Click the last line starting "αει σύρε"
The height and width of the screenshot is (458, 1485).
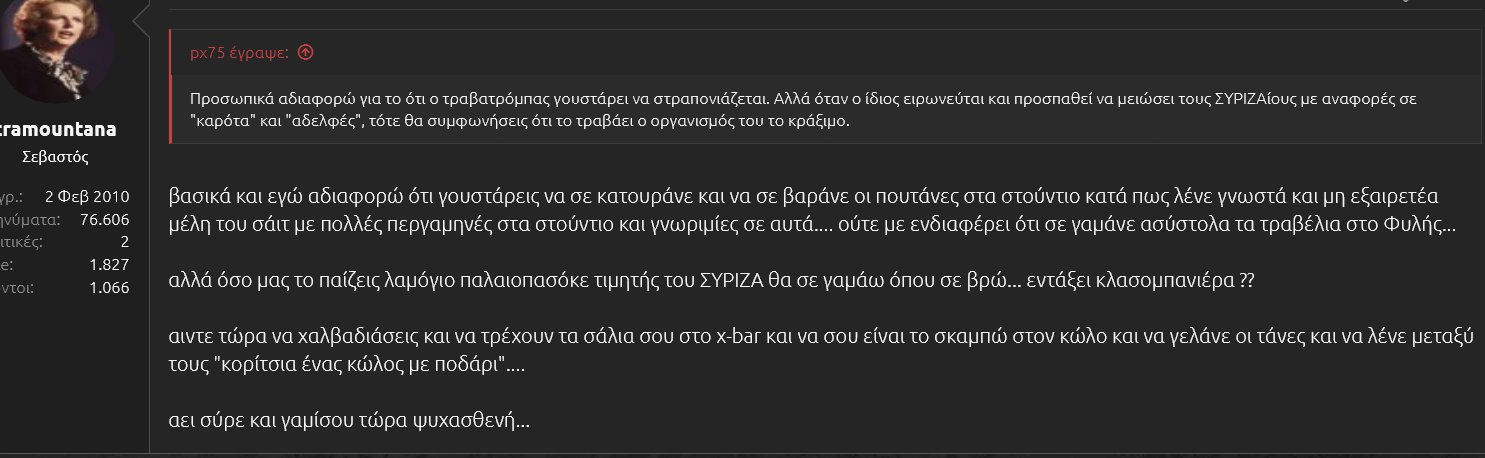(x=350, y=420)
